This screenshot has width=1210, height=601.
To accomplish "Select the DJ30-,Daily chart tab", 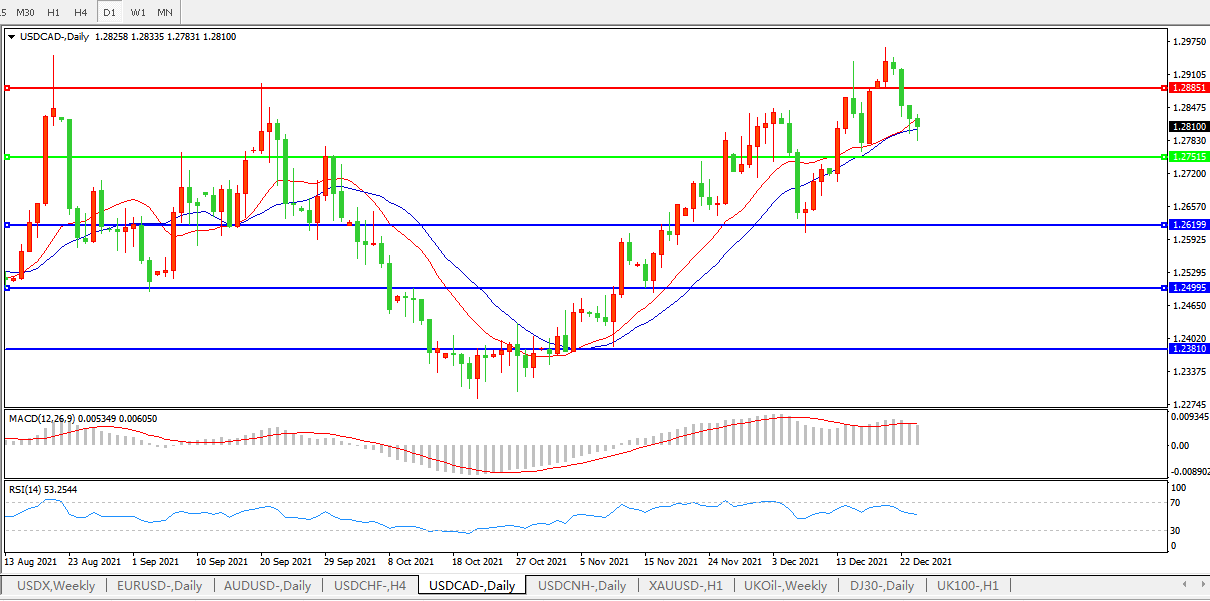I will point(880,586).
